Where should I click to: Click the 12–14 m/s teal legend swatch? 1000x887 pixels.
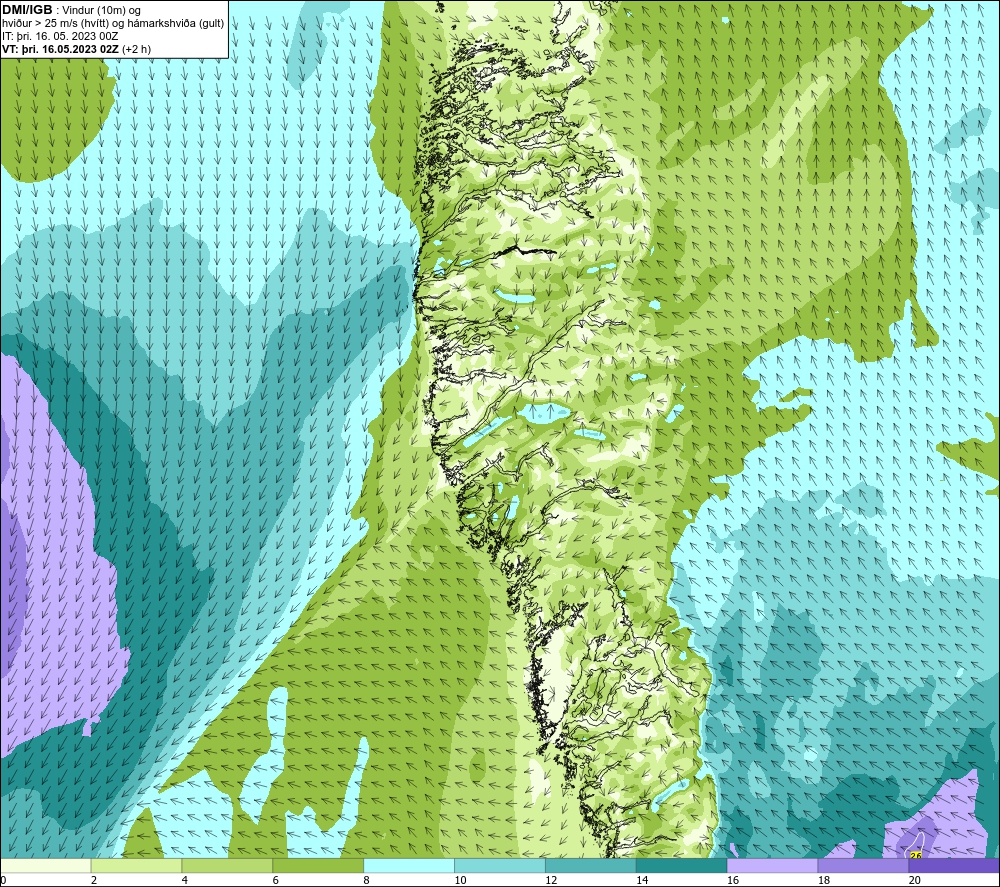point(591,865)
